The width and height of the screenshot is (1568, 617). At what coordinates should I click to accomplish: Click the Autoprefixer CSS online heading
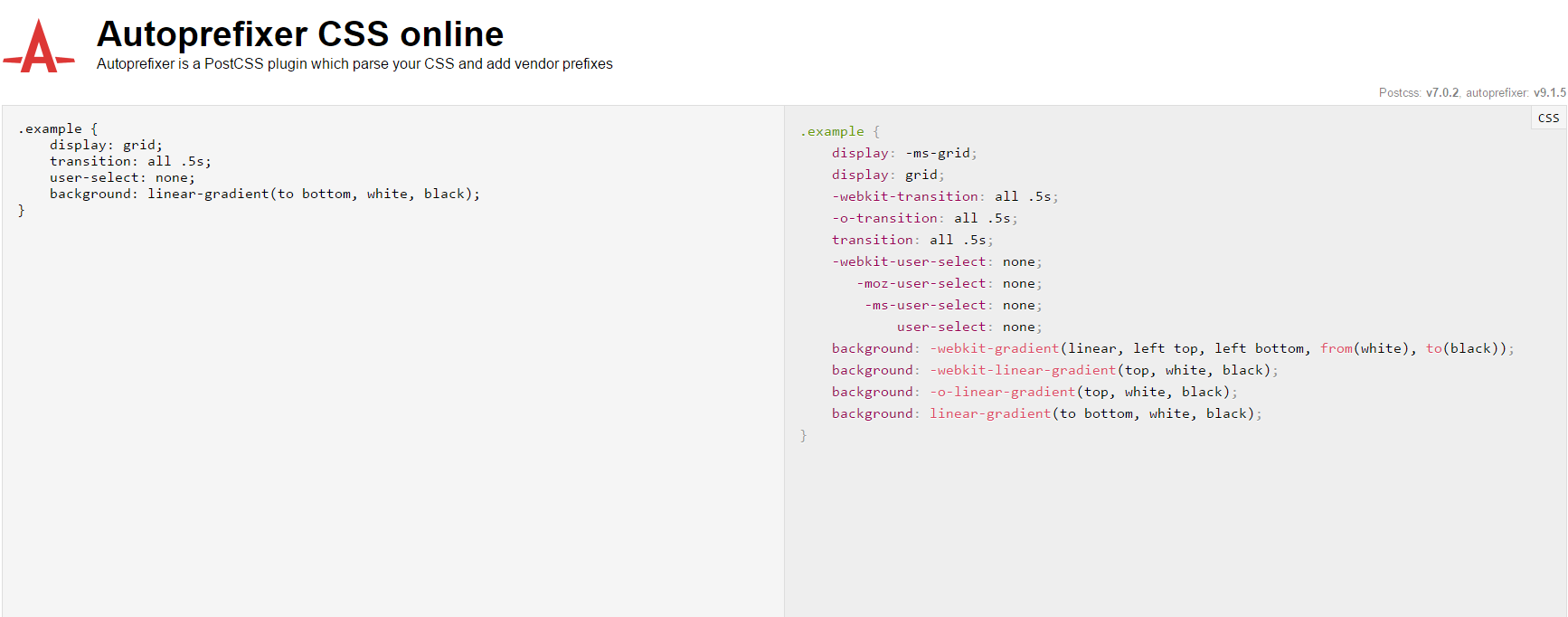[x=299, y=34]
